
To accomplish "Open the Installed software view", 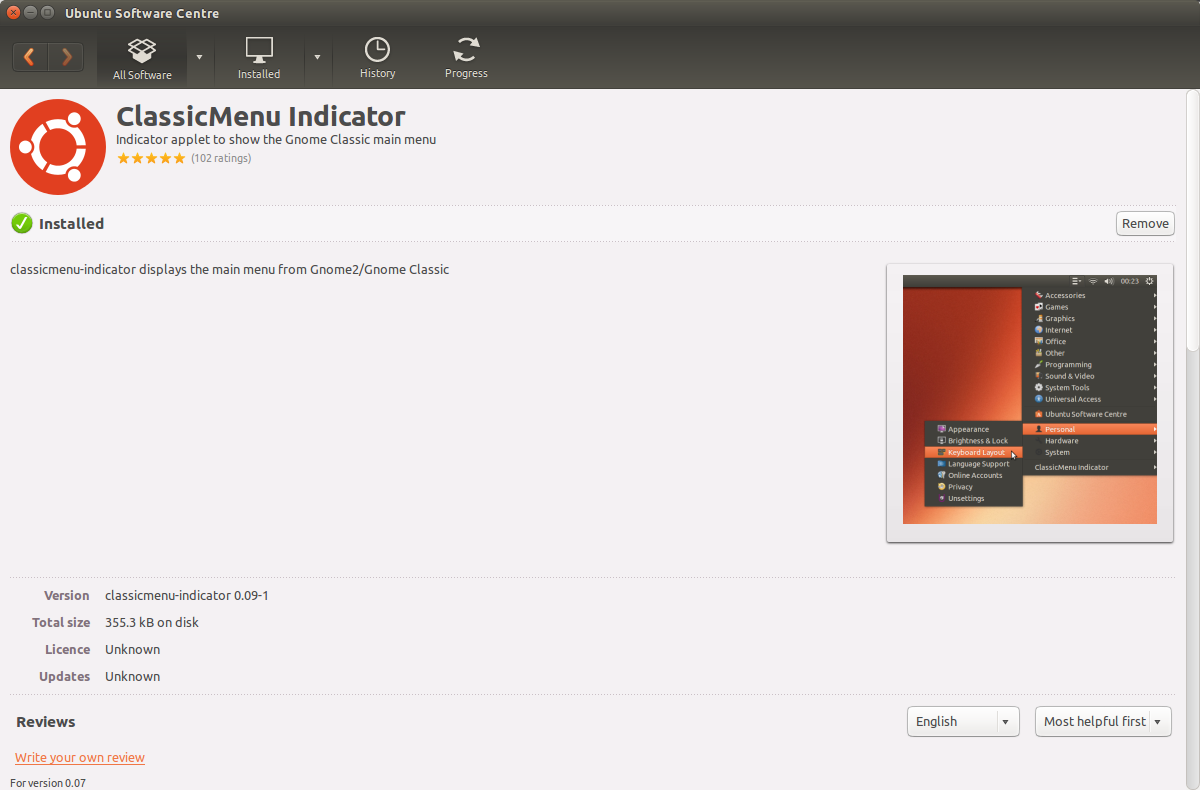I will [259, 59].
